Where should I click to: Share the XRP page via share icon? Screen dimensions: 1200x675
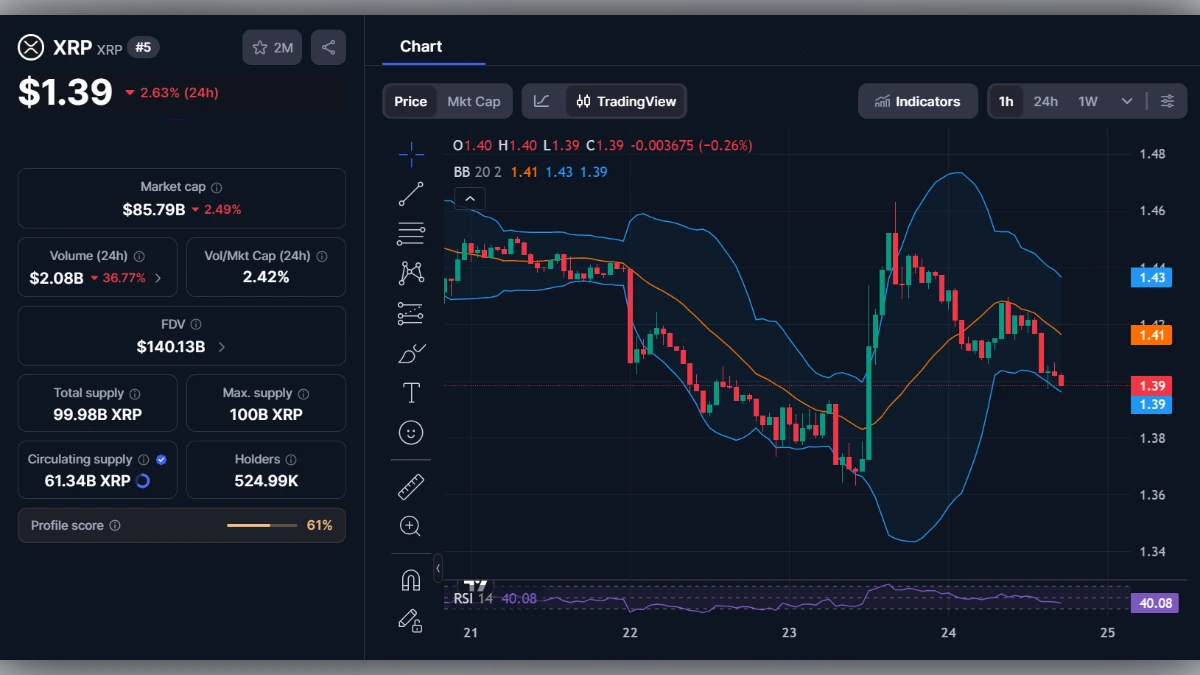tap(328, 47)
